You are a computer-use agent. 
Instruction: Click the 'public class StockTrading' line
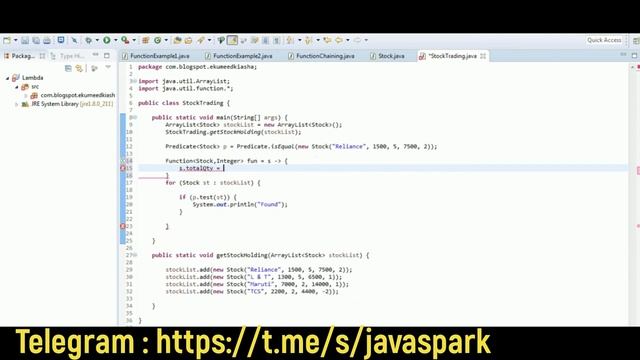click(x=184, y=103)
